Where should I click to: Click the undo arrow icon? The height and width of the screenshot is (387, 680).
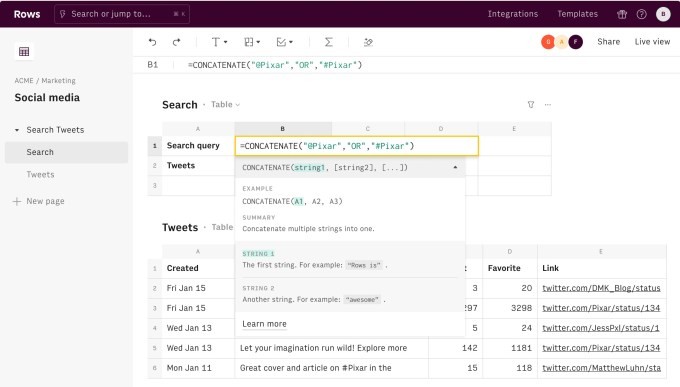coord(152,42)
